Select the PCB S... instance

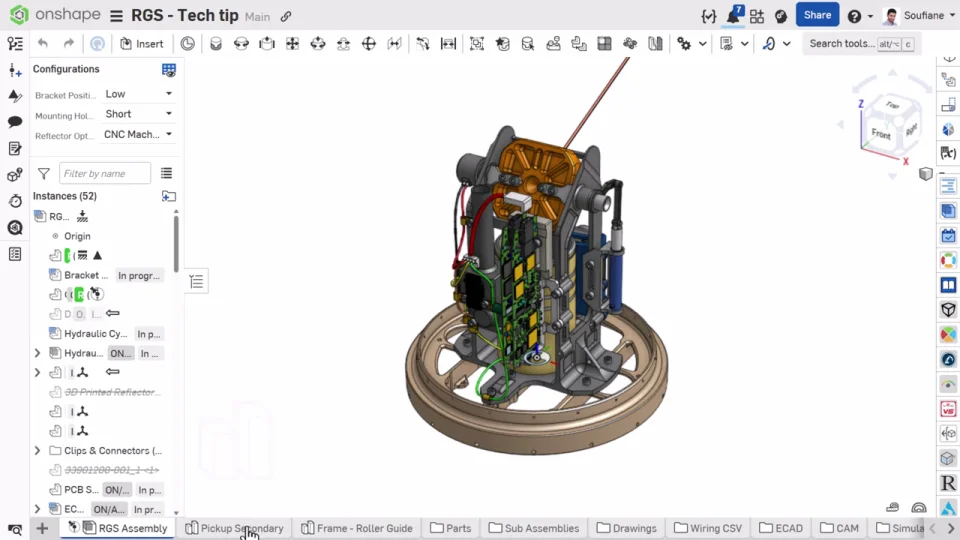click(x=81, y=490)
